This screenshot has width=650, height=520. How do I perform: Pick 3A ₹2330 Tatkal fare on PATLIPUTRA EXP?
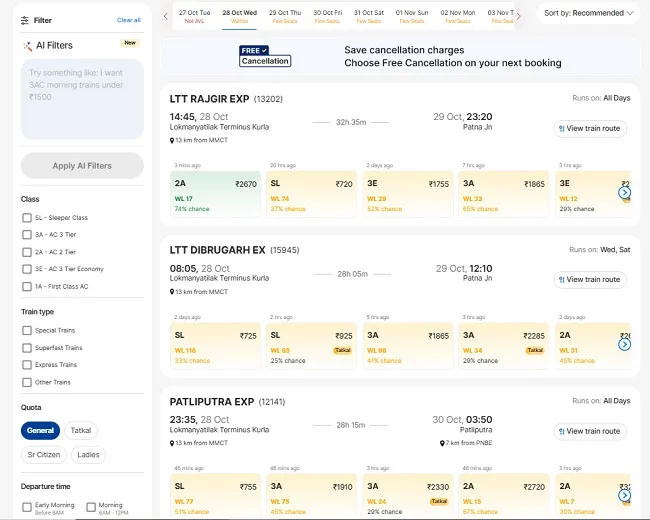point(408,496)
